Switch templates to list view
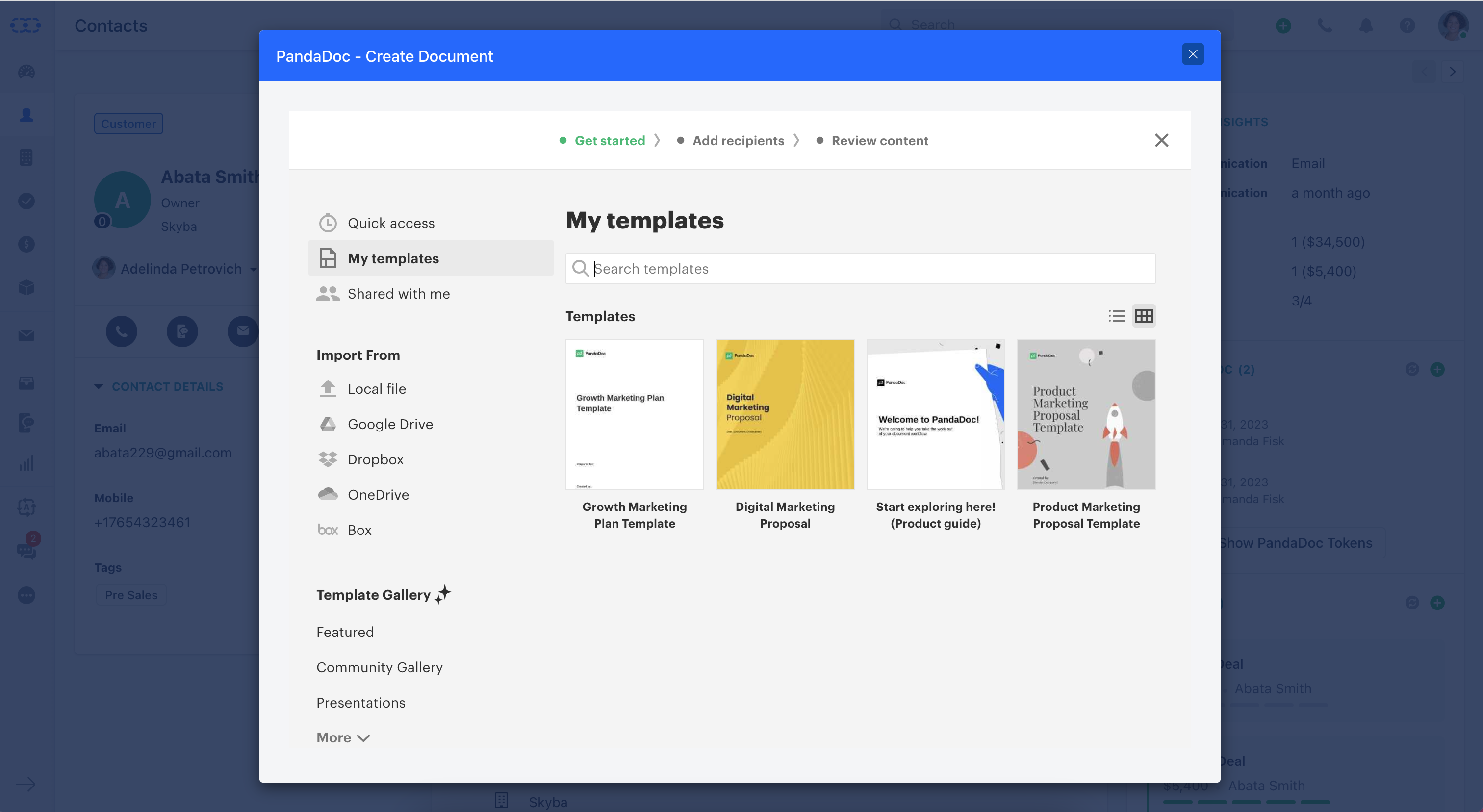The height and width of the screenshot is (812, 1483). click(1116, 316)
